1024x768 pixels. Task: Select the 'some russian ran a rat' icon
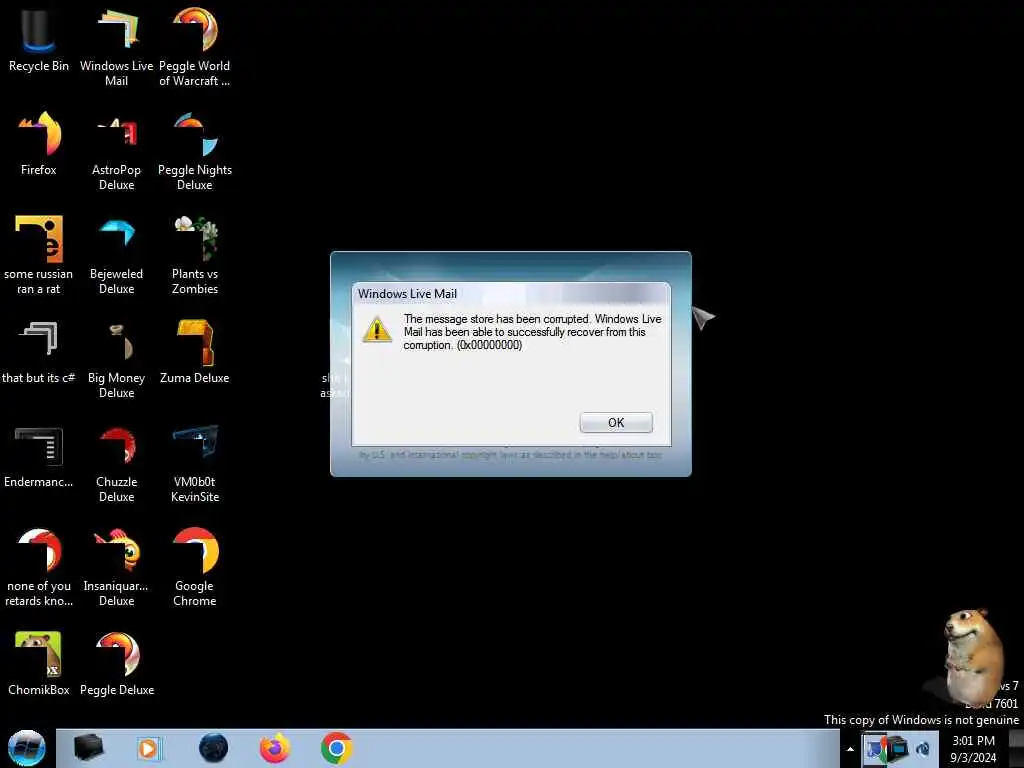[x=39, y=255]
